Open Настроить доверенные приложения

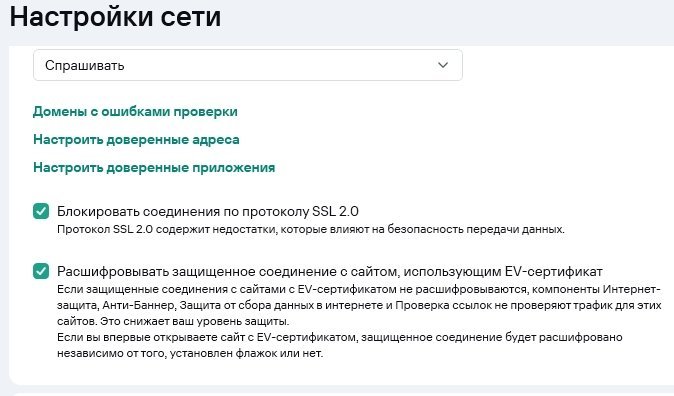(x=154, y=168)
